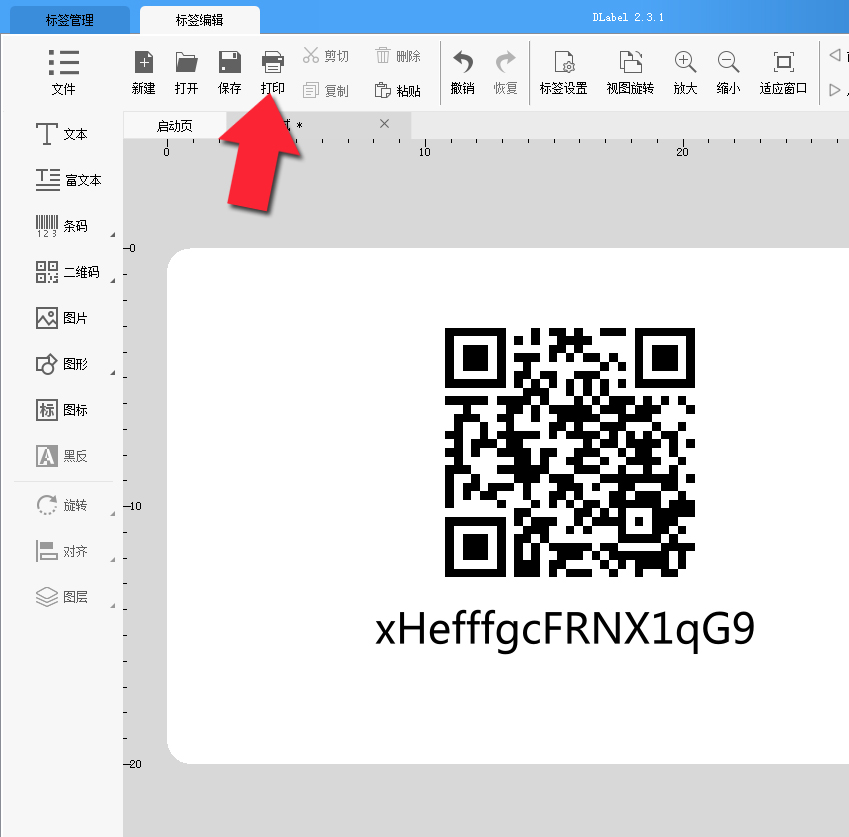Paste from clipboard using 粘贴
Viewport: 849px width, 837px height.
398,90
